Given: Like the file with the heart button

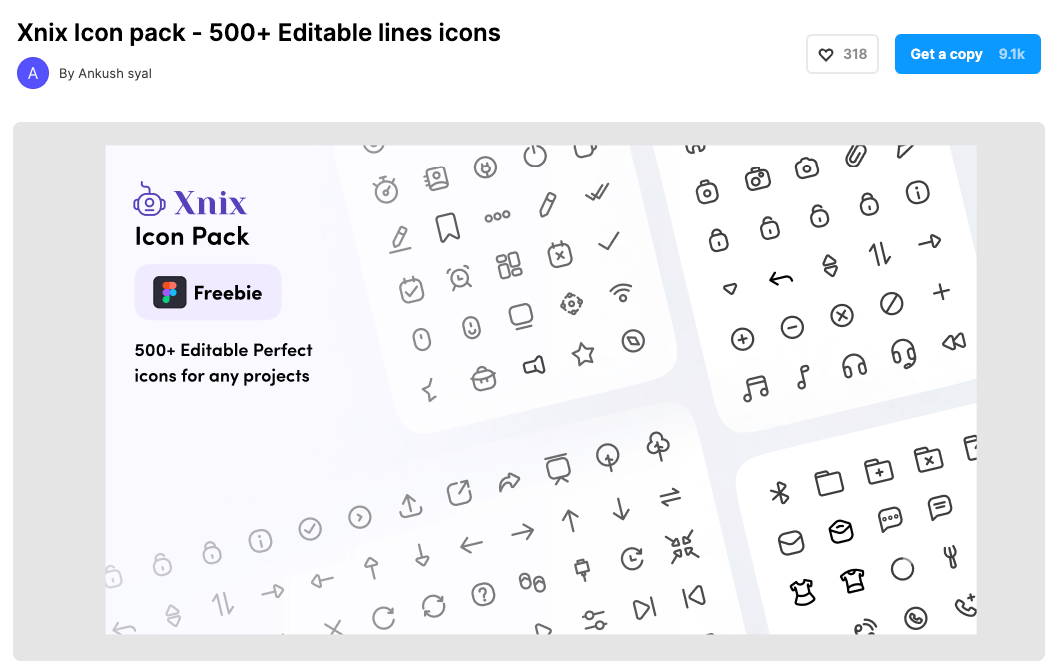Looking at the screenshot, I should 842,54.
